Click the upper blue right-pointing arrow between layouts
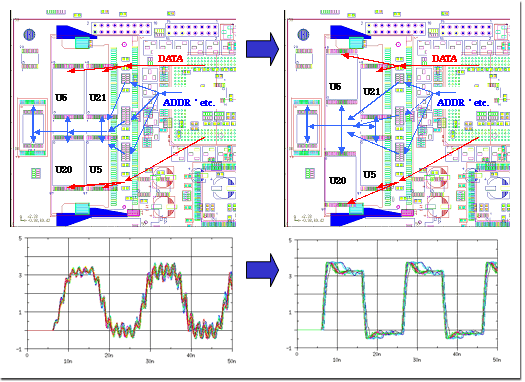The height and width of the screenshot is (382, 525). tap(262, 49)
